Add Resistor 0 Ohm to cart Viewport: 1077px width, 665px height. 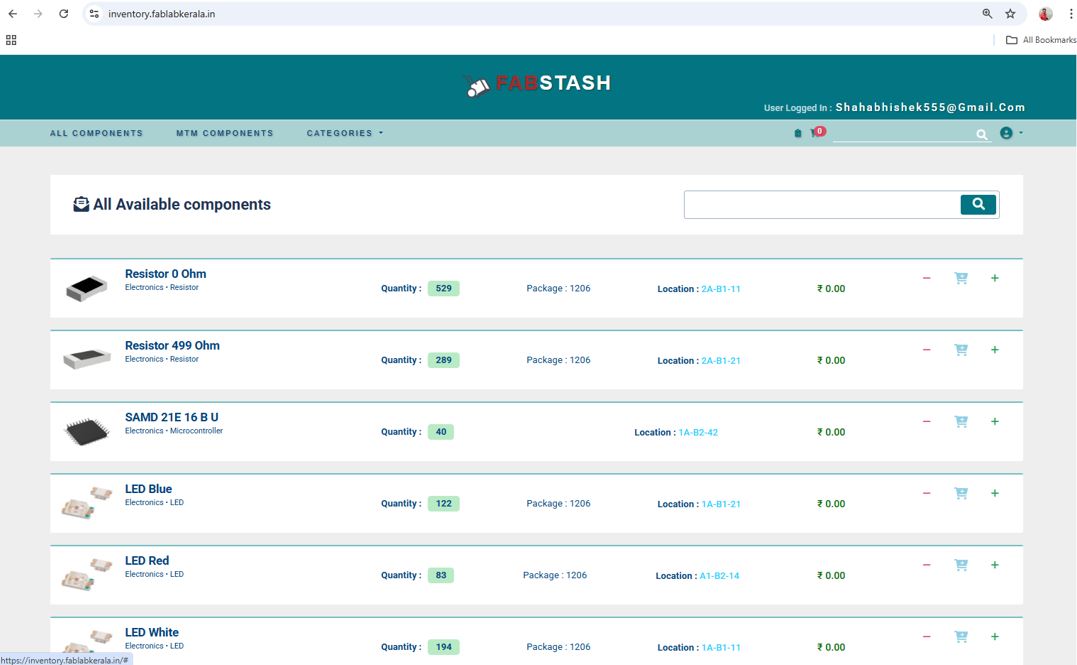coord(961,278)
